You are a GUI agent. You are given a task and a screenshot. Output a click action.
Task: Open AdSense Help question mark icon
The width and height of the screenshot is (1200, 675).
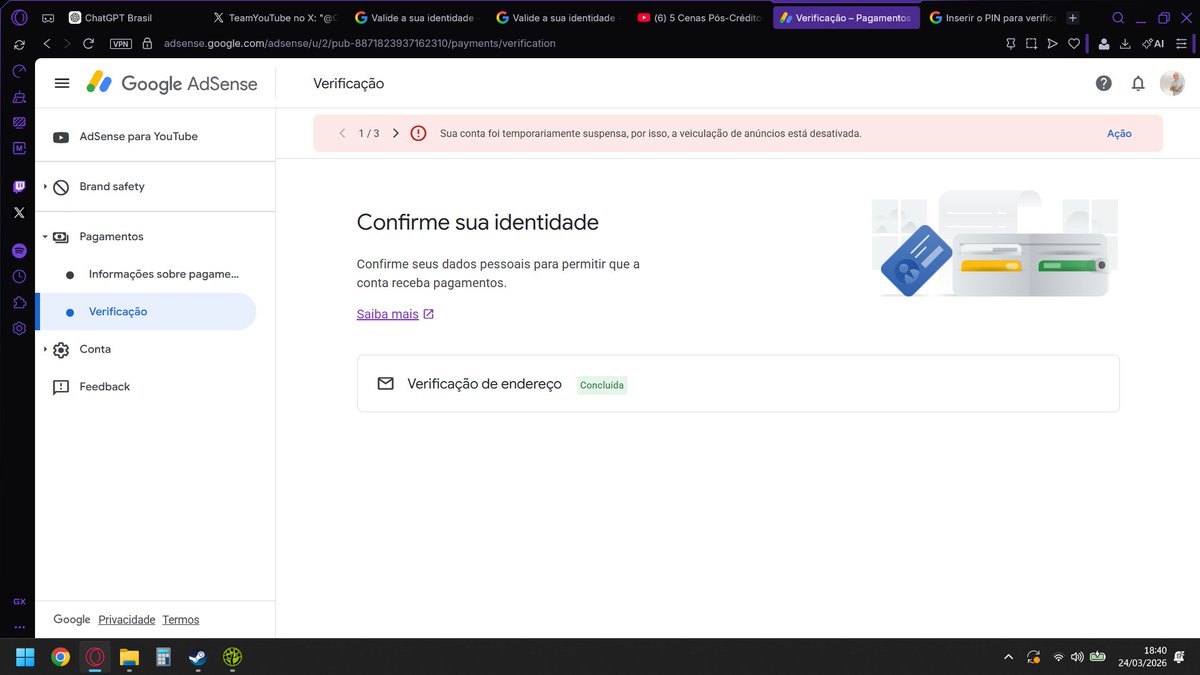[1103, 83]
